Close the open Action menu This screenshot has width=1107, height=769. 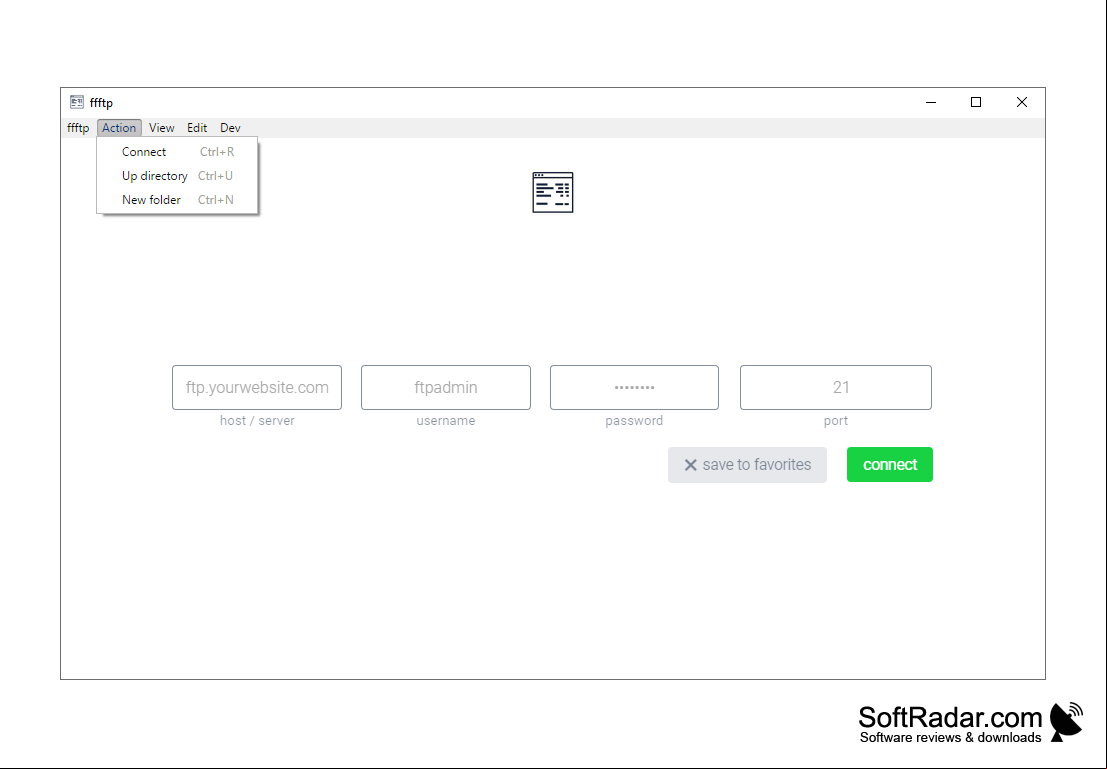[x=119, y=128]
